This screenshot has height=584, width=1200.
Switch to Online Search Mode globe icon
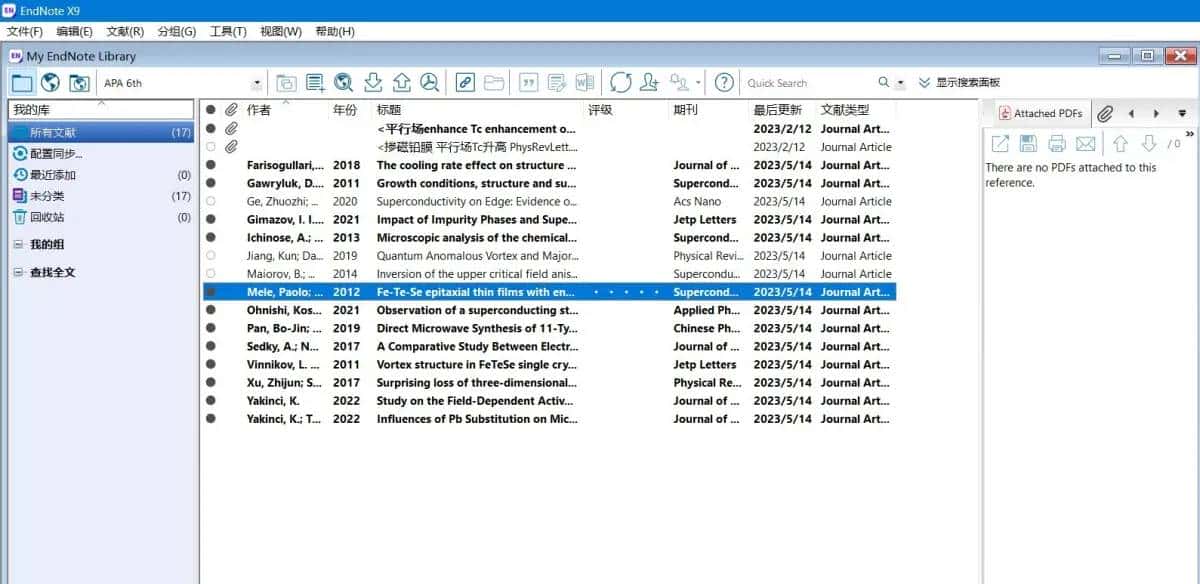click(50, 82)
